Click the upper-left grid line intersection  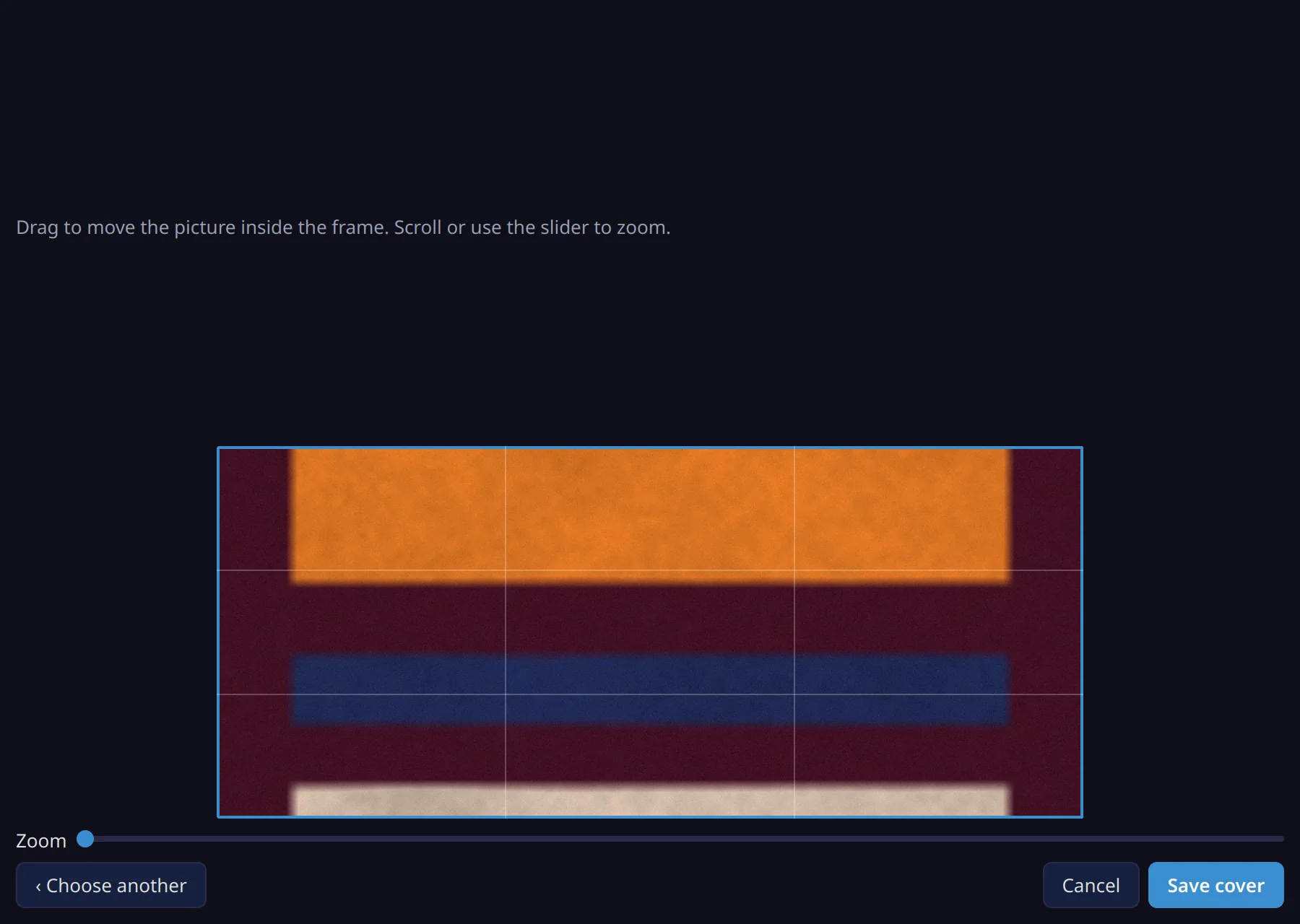[506, 570]
